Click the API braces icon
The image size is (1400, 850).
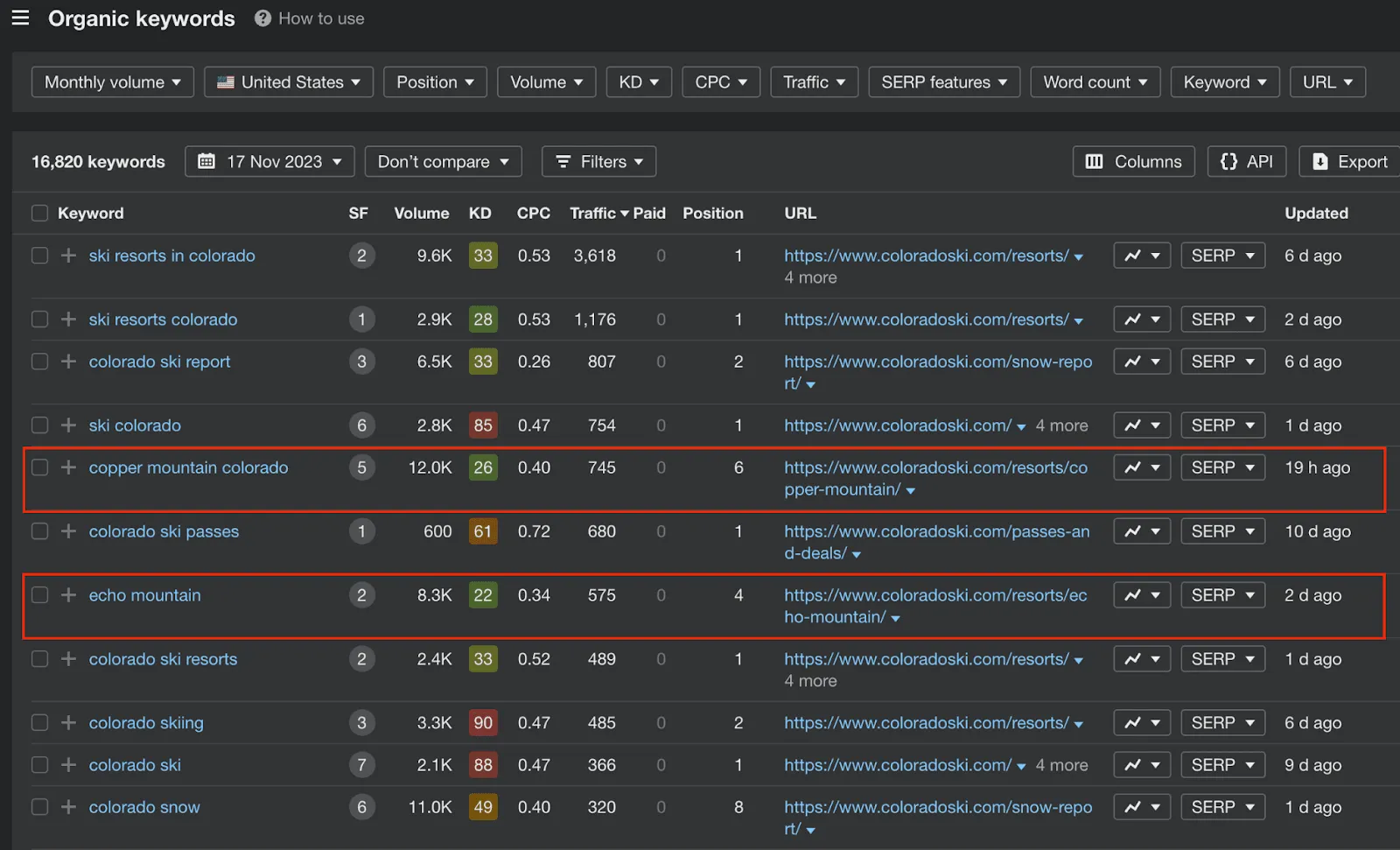pos(1228,161)
